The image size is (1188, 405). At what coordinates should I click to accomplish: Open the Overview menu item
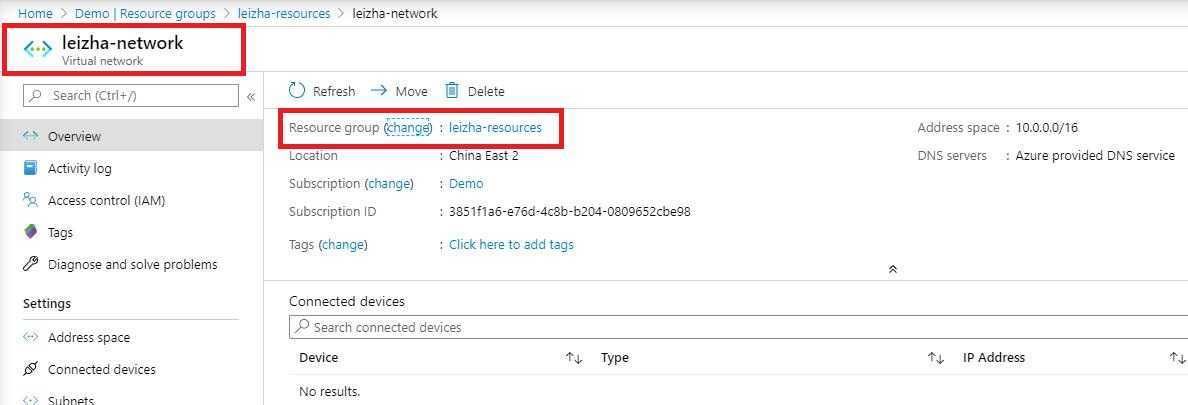point(131,136)
